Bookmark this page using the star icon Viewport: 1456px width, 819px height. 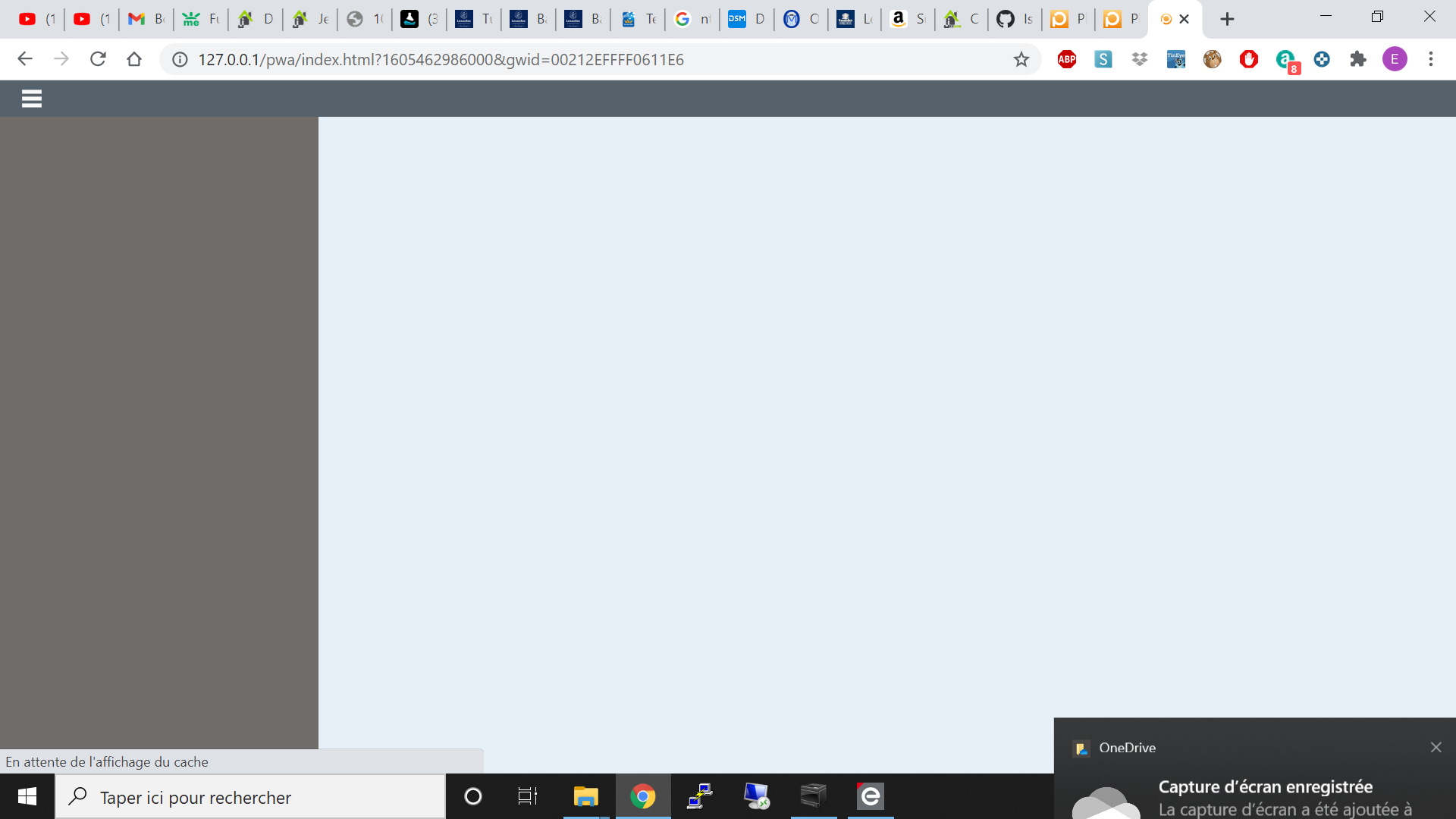click(x=1021, y=59)
